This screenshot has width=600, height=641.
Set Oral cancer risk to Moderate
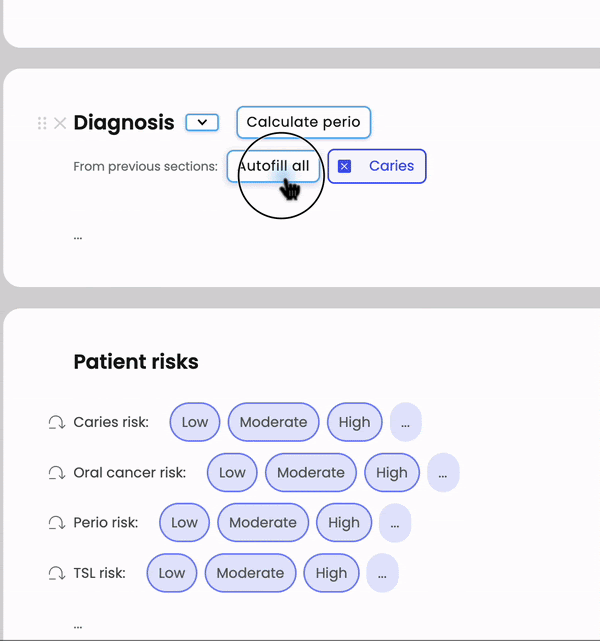coord(311,473)
